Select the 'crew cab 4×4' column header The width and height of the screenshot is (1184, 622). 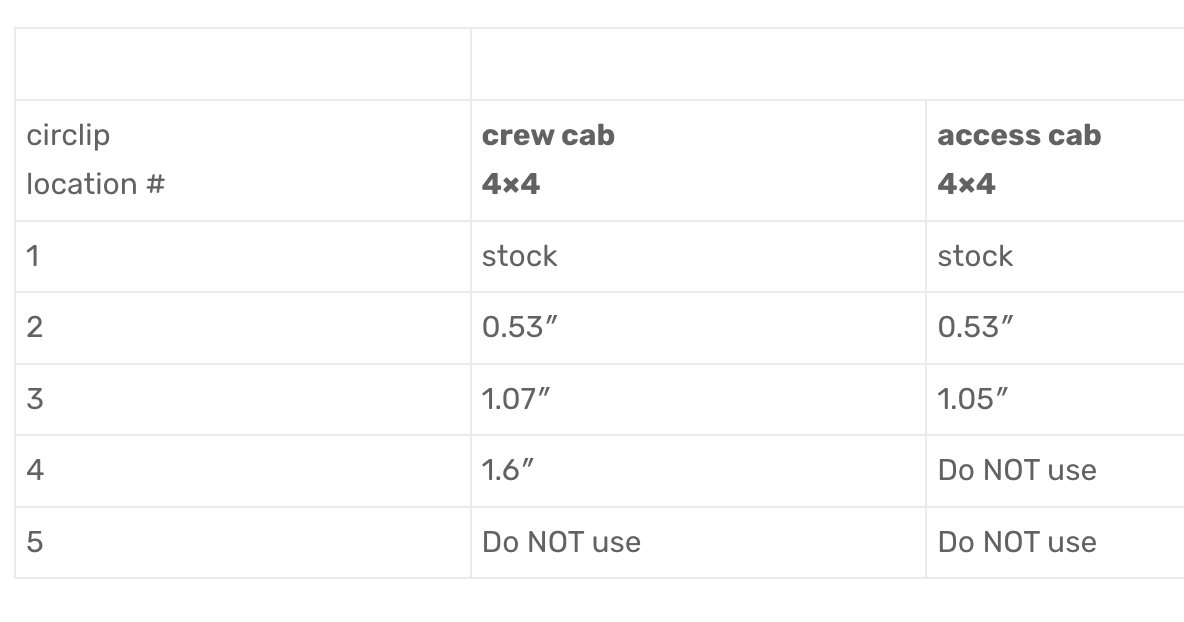point(698,160)
